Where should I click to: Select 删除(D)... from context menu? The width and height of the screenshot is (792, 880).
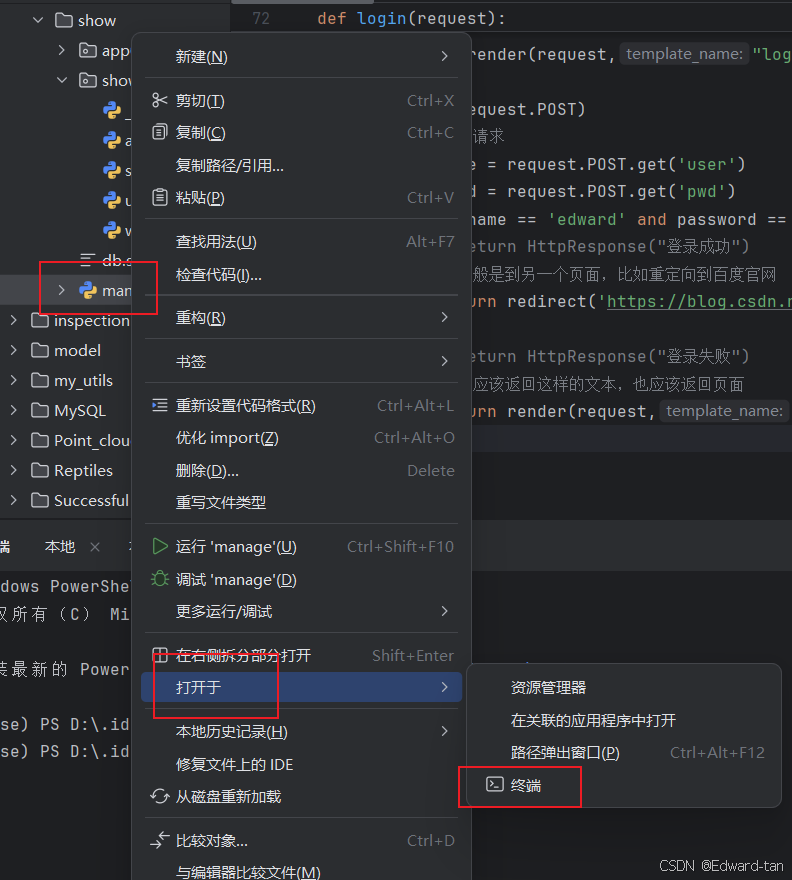301,470
